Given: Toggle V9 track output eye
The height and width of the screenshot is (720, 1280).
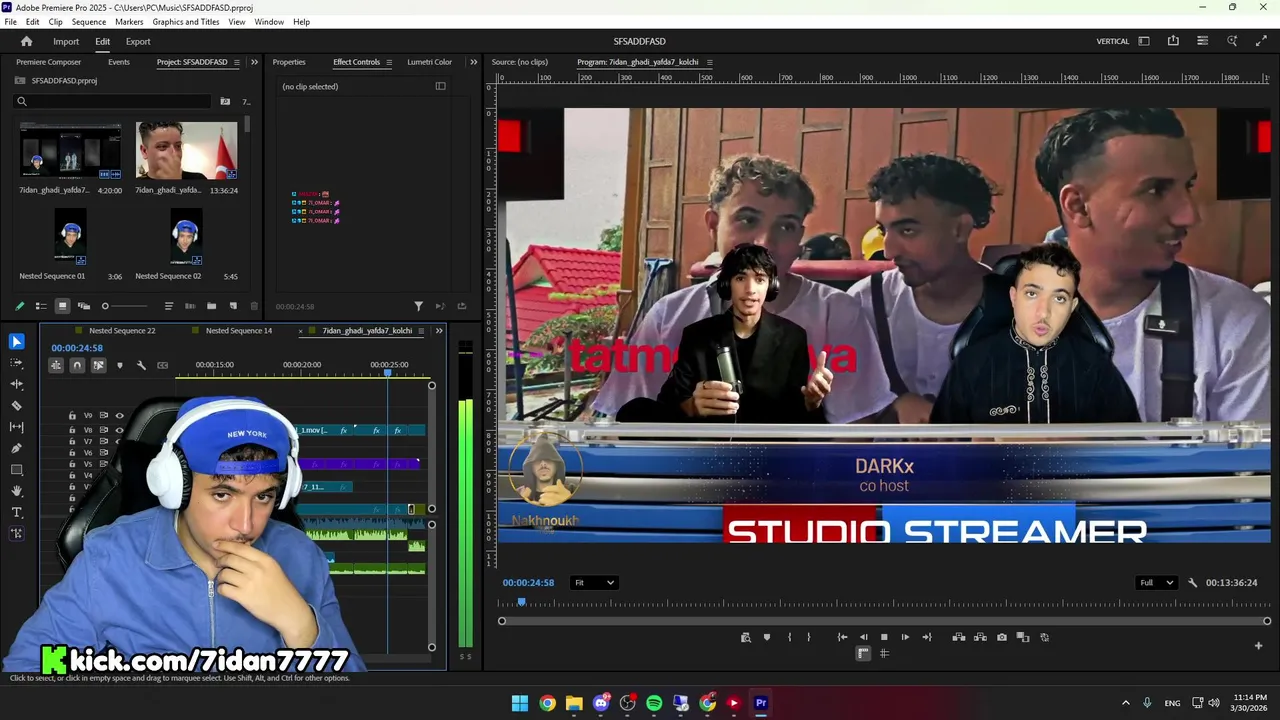Looking at the screenshot, I should 119,415.
